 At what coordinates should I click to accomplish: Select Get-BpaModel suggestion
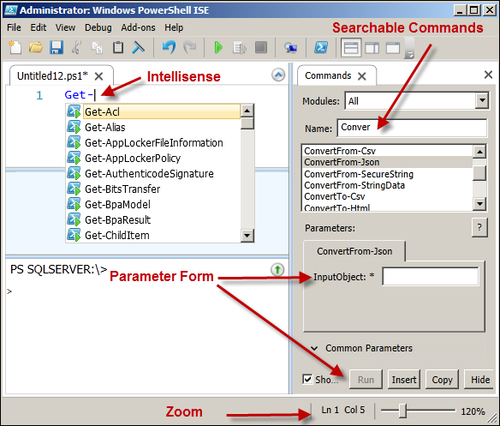[x=153, y=204]
